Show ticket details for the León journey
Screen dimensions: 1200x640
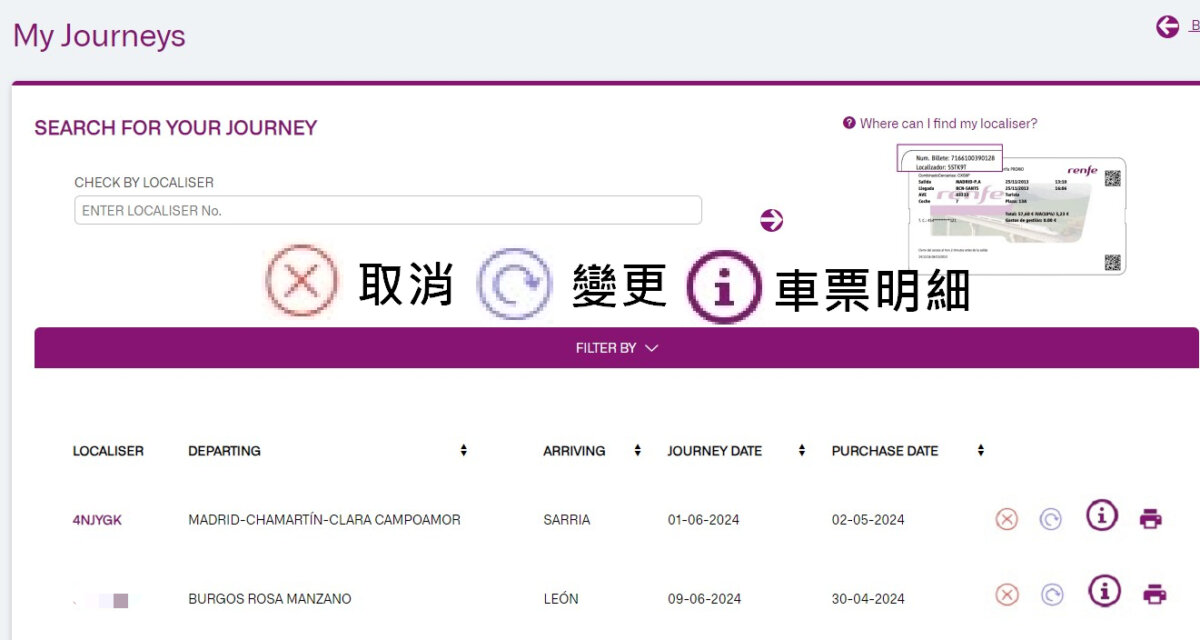pyautogui.click(x=1104, y=590)
